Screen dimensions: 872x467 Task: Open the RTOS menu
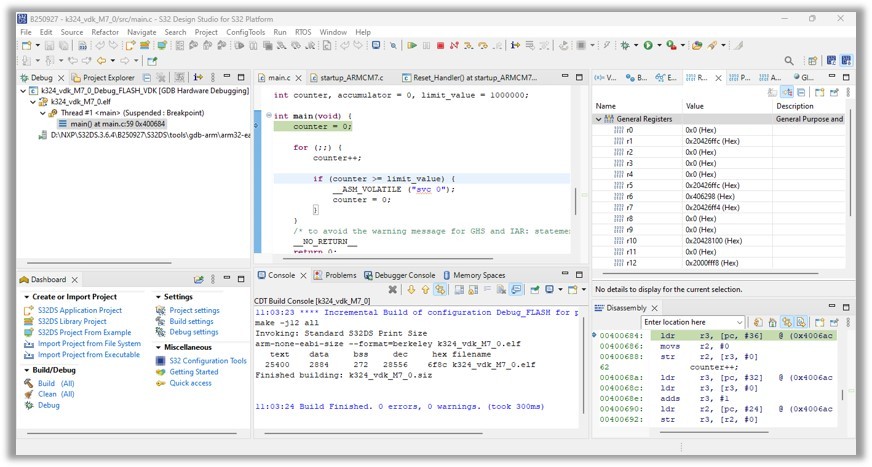click(303, 32)
